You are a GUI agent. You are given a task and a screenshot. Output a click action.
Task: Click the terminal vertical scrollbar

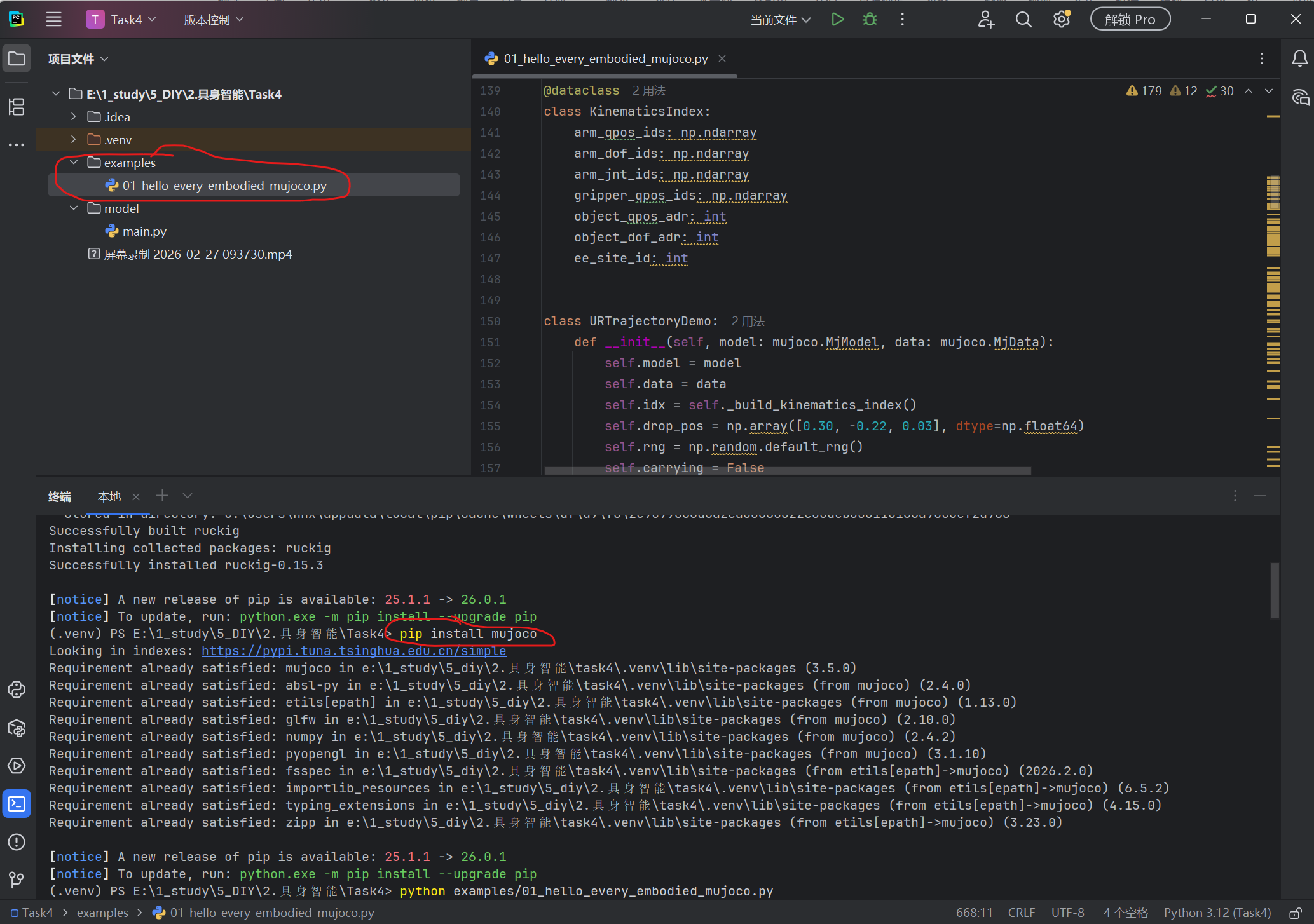click(1275, 590)
